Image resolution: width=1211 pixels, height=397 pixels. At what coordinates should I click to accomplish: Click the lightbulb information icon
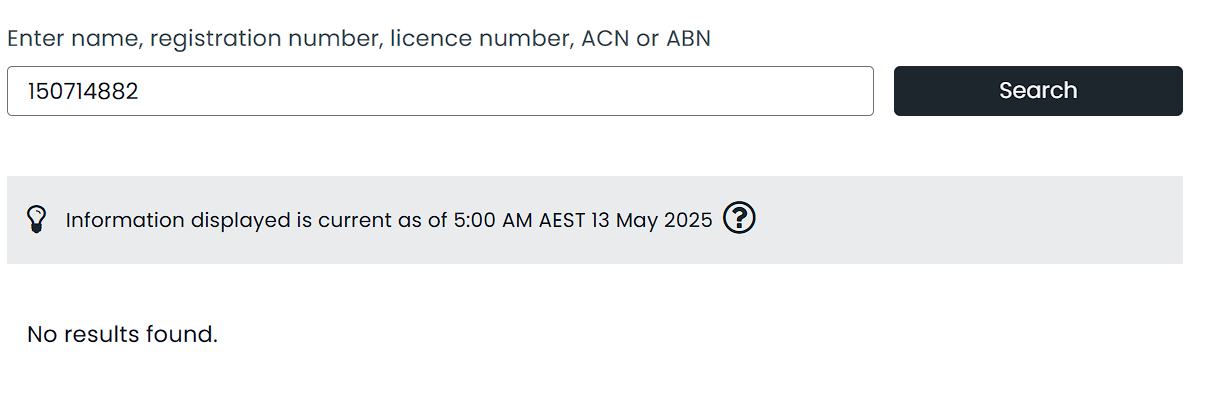[x=36, y=219]
